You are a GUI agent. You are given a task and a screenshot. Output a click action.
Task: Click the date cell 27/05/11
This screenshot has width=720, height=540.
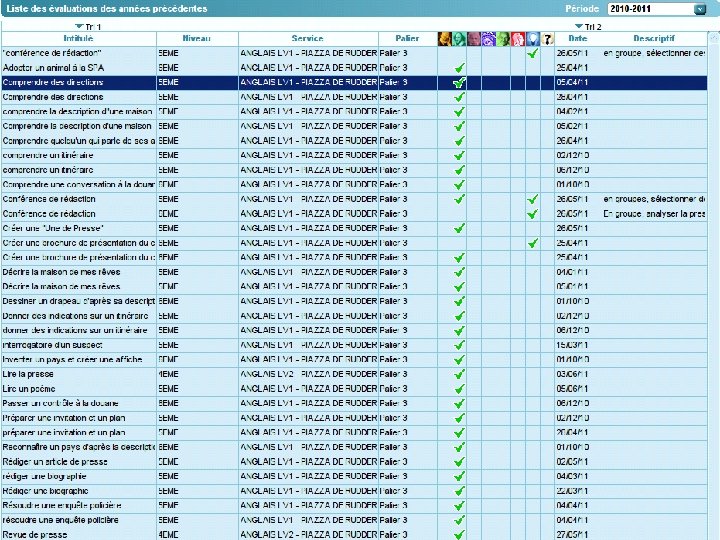pyautogui.click(x=573, y=534)
